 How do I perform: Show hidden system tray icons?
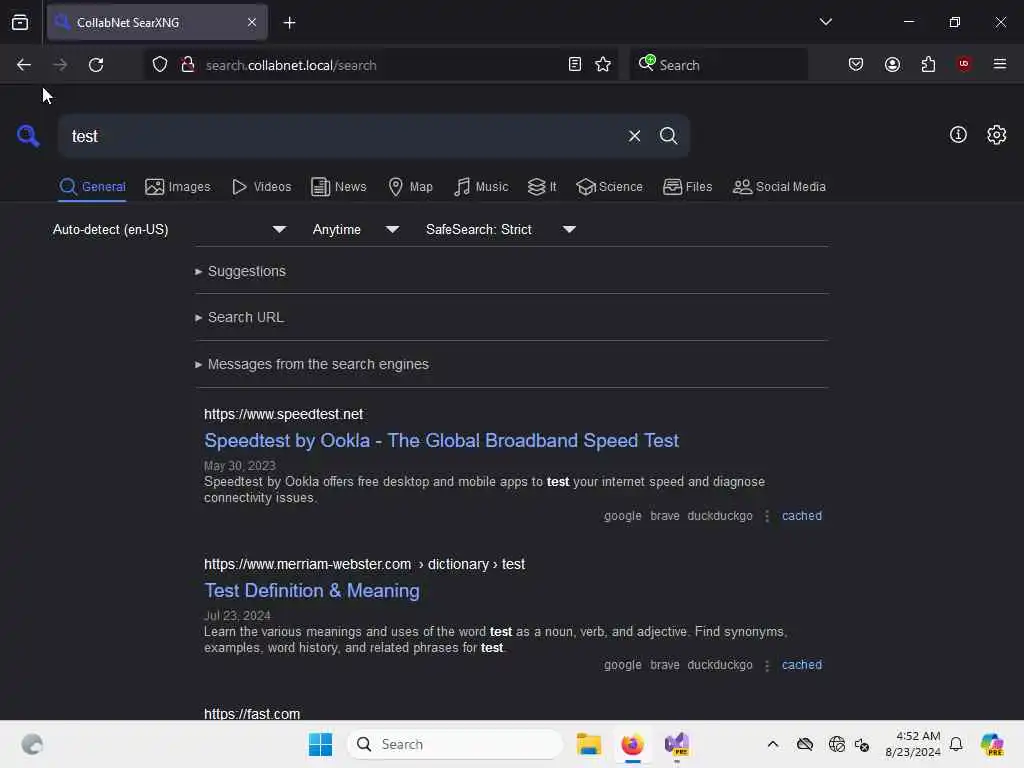[773, 744]
